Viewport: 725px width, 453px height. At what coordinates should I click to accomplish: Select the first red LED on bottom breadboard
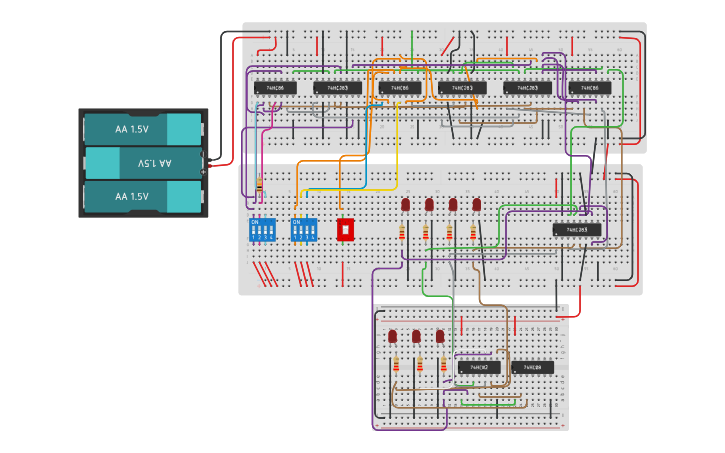[393, 336]
